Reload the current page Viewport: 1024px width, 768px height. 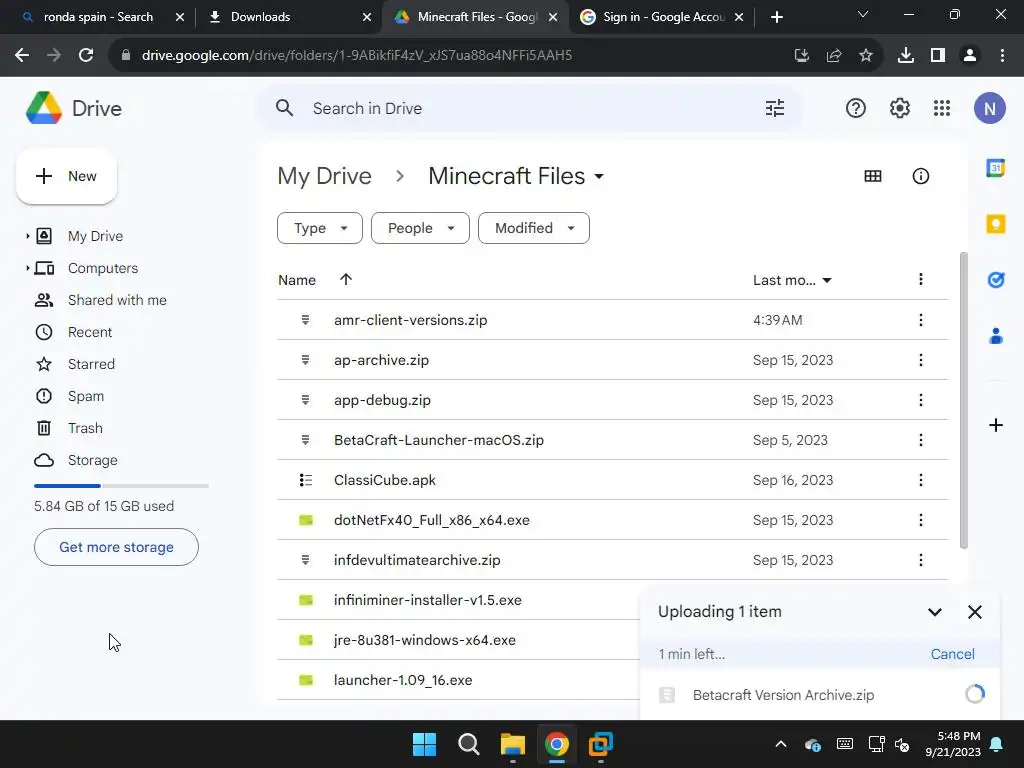pos(86,56)
